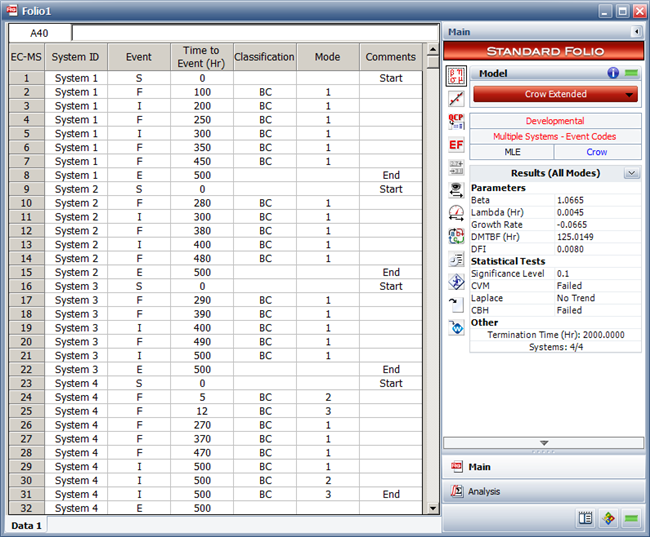Click the MLE analysis method button
This screenshot has width=650, height=537.
512,152
